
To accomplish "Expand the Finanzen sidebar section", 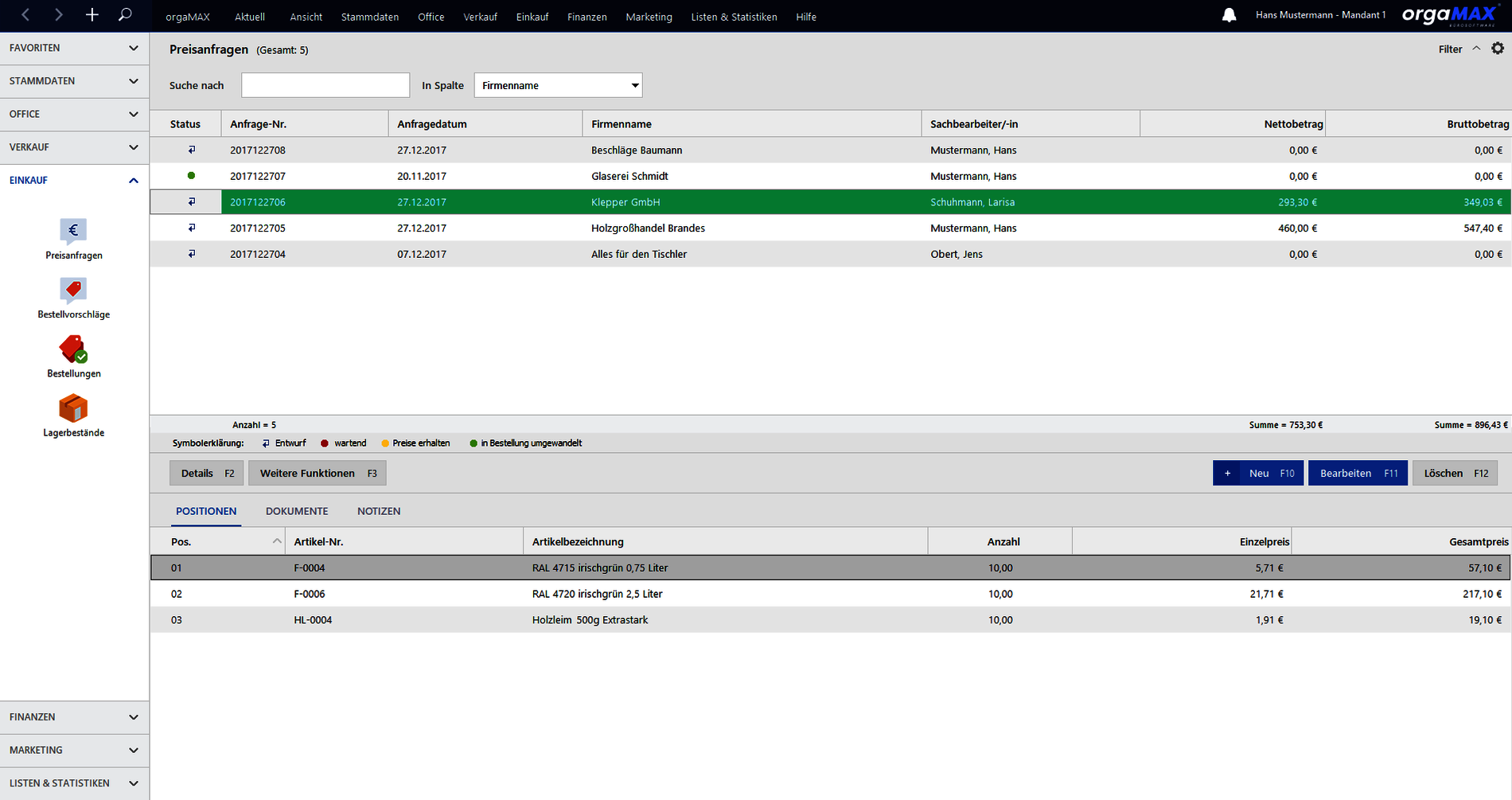I will (x=74, y=717).
